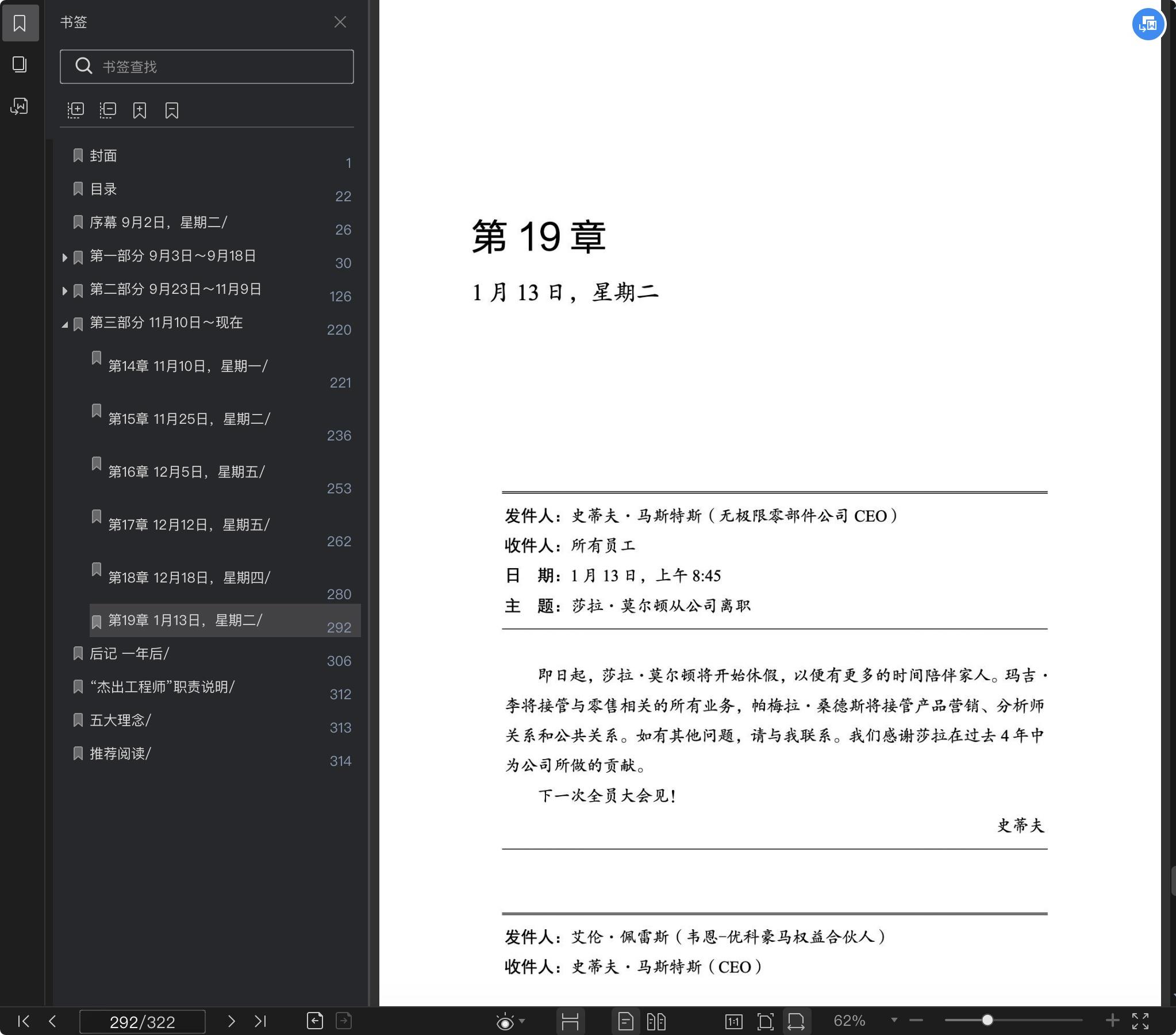Expand 第二部分 9月23日～11月9日
The width and height of the screenshot is (1176, 1035).
pos(64,291)
